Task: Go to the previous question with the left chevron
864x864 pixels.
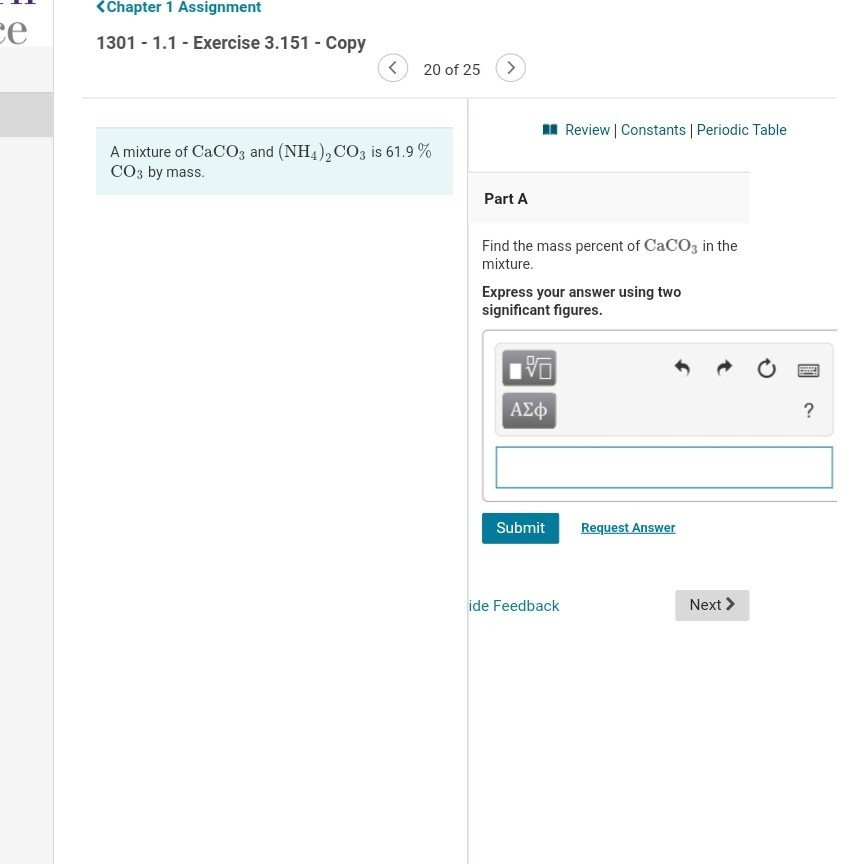Action: (392, 67)
